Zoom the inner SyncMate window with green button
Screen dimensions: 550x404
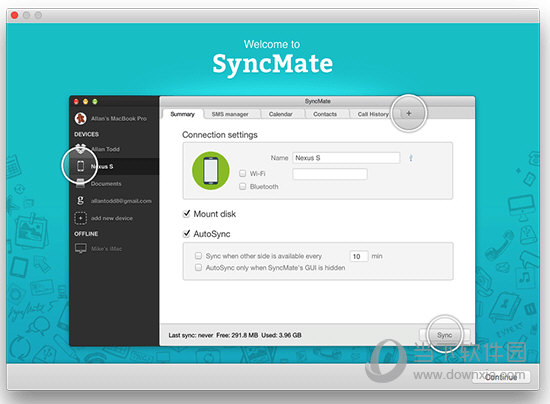click(95, 102)
